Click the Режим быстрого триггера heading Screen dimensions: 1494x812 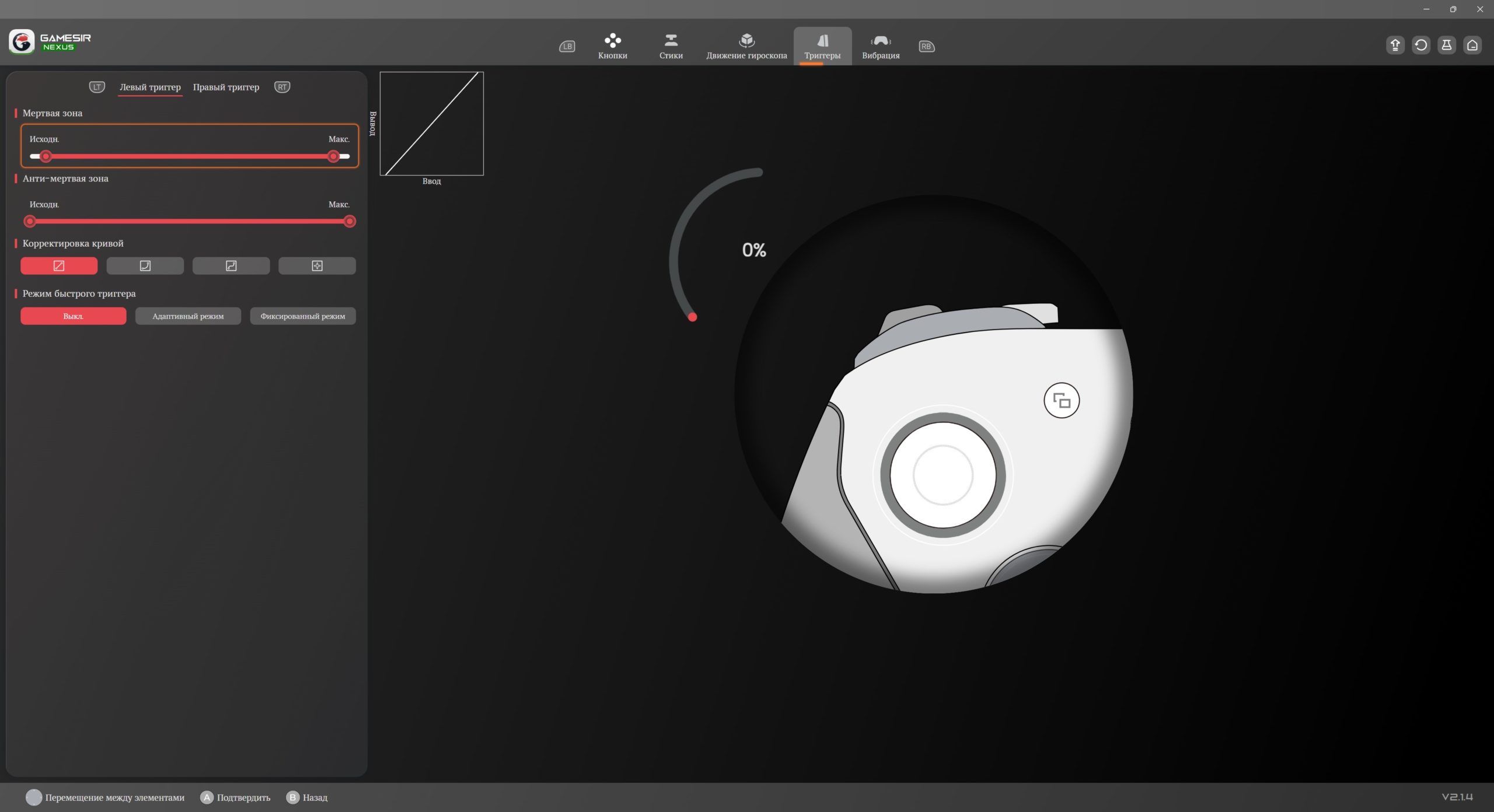(x=79, y=293)
